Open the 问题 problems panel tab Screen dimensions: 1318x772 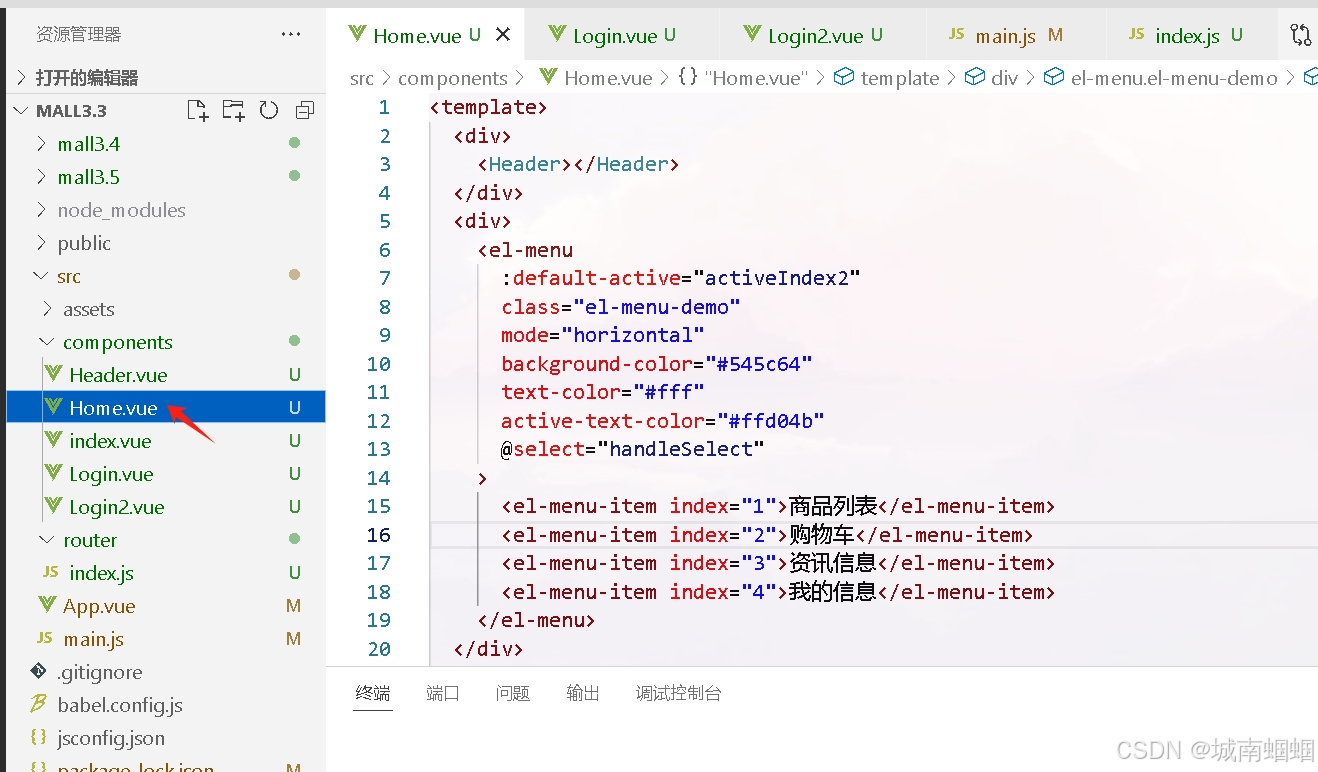point(512,693)
